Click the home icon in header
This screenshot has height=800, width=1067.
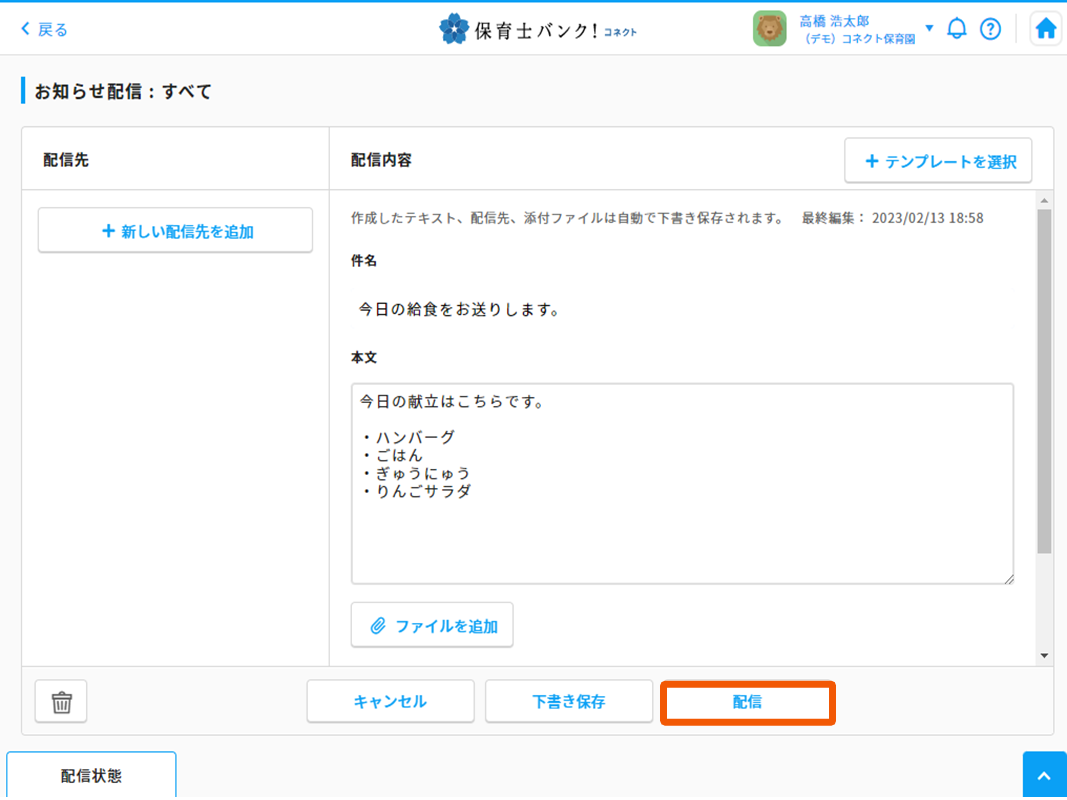coord(1045,29)
